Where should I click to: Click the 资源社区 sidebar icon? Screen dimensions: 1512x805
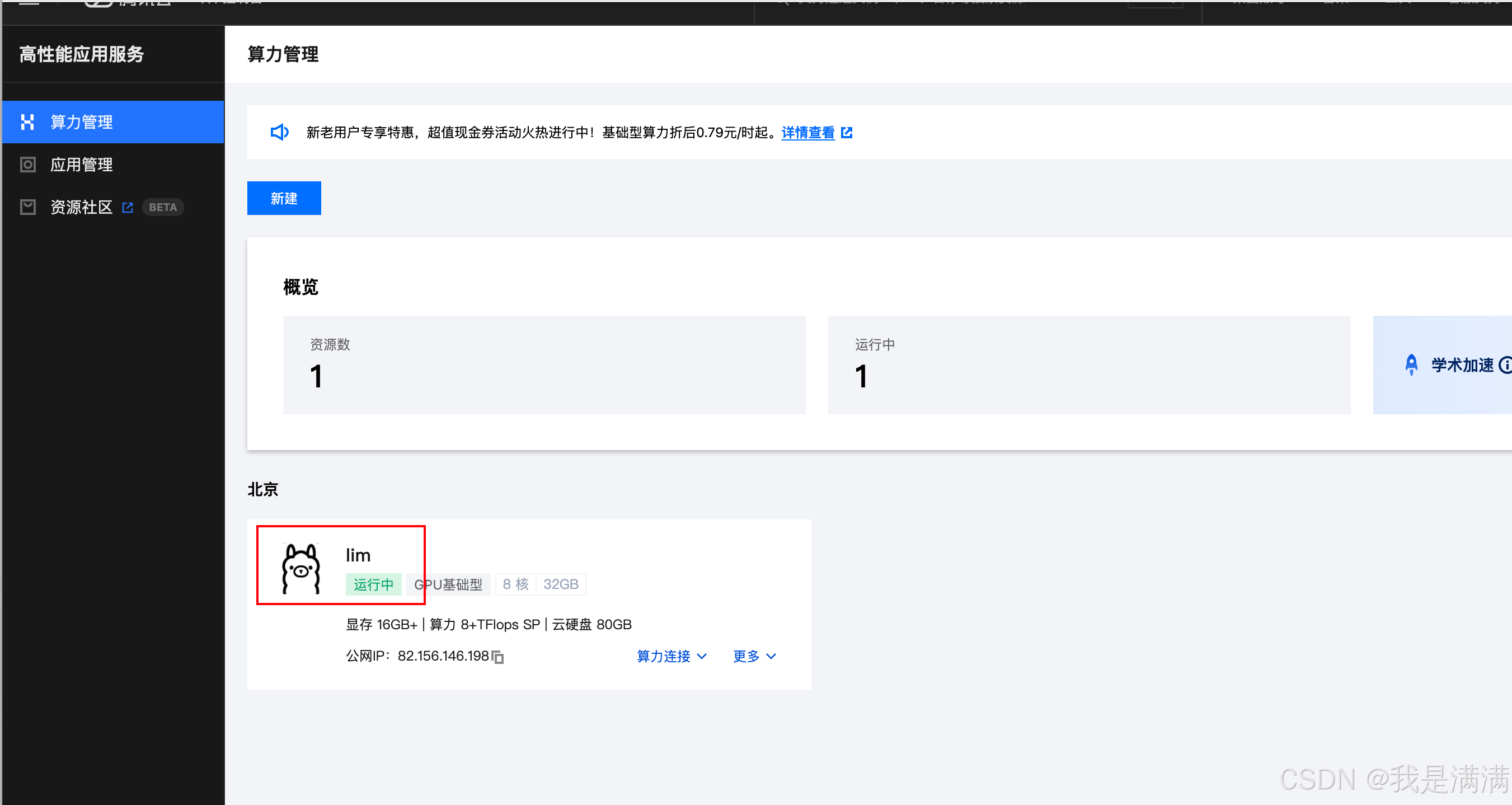pos(27,207)
